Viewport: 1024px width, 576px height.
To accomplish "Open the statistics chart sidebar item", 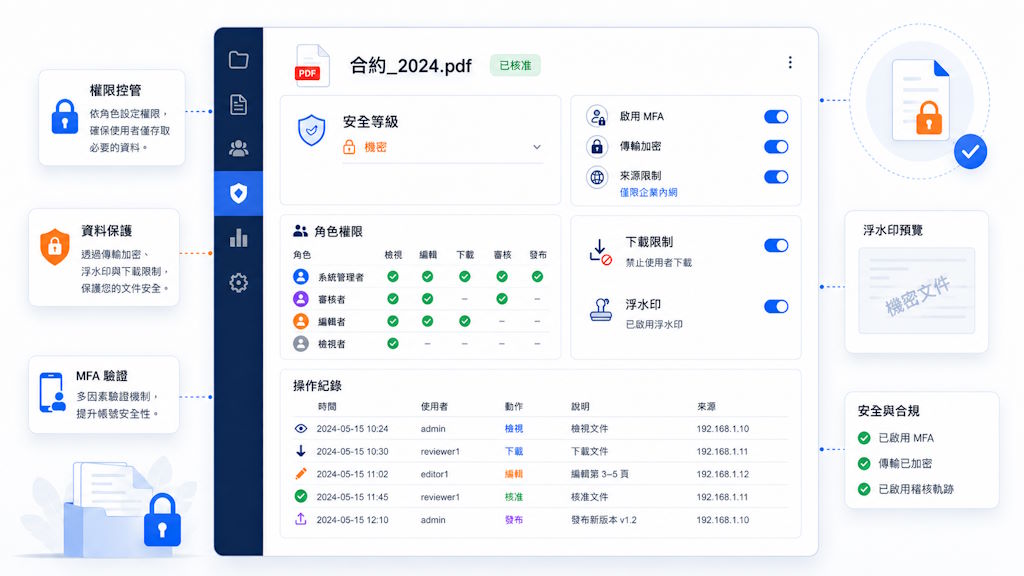I will 238,238.
